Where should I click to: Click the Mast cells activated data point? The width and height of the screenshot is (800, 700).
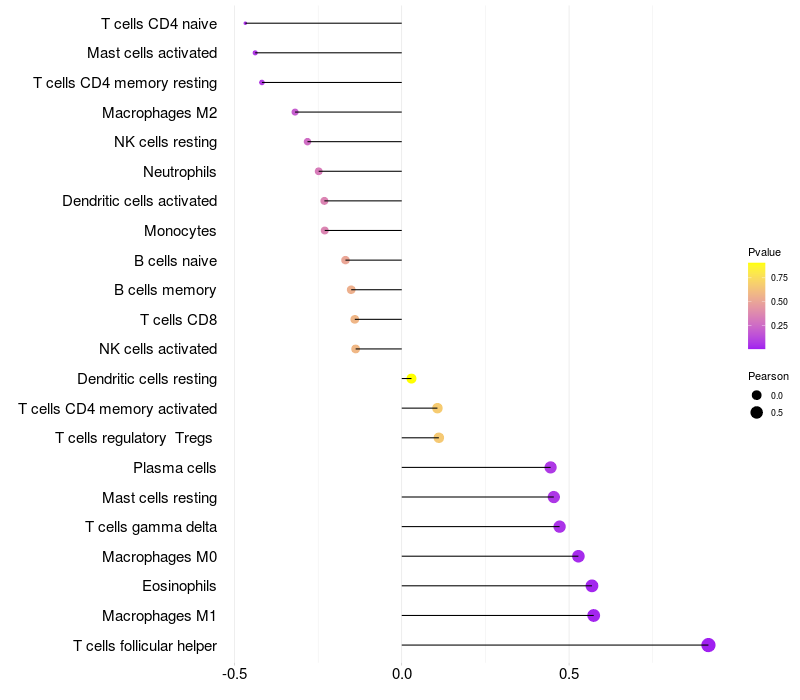click(x=255, y=53)
